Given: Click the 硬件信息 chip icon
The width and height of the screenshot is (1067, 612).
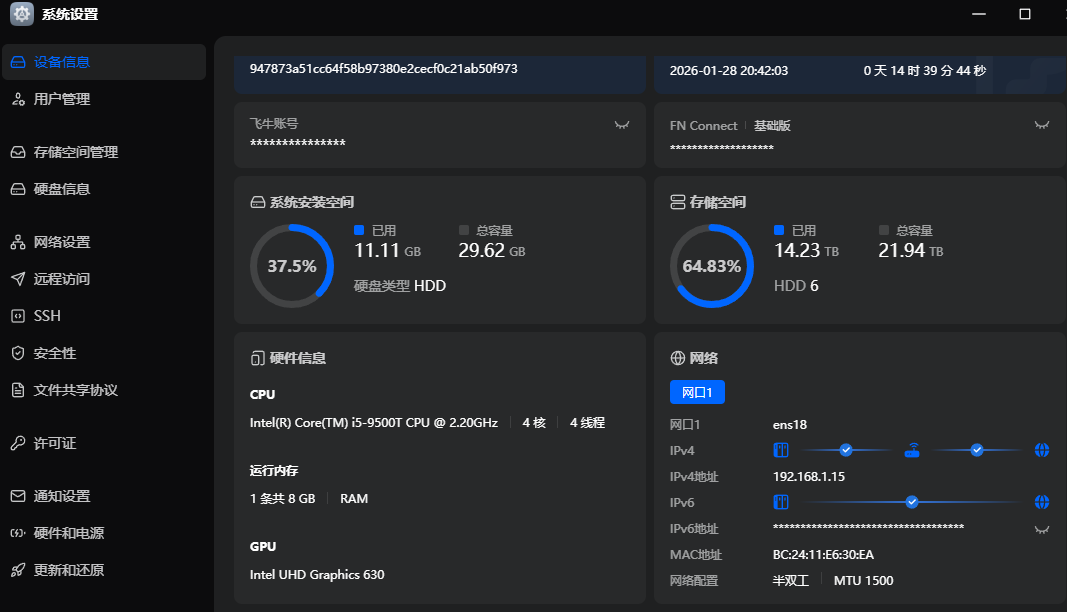Looking at the screenshot, I should tap(257, 358).
